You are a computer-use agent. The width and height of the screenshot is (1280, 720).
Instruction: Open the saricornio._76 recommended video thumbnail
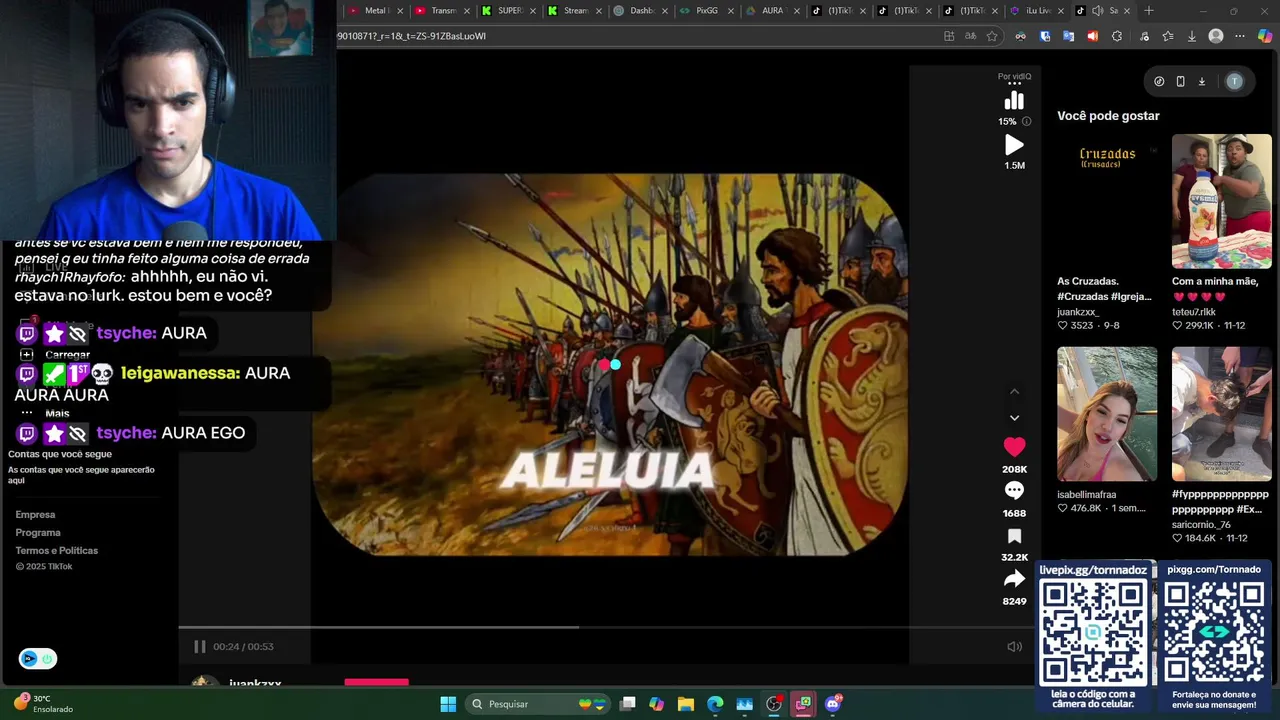click(1222, 414)
